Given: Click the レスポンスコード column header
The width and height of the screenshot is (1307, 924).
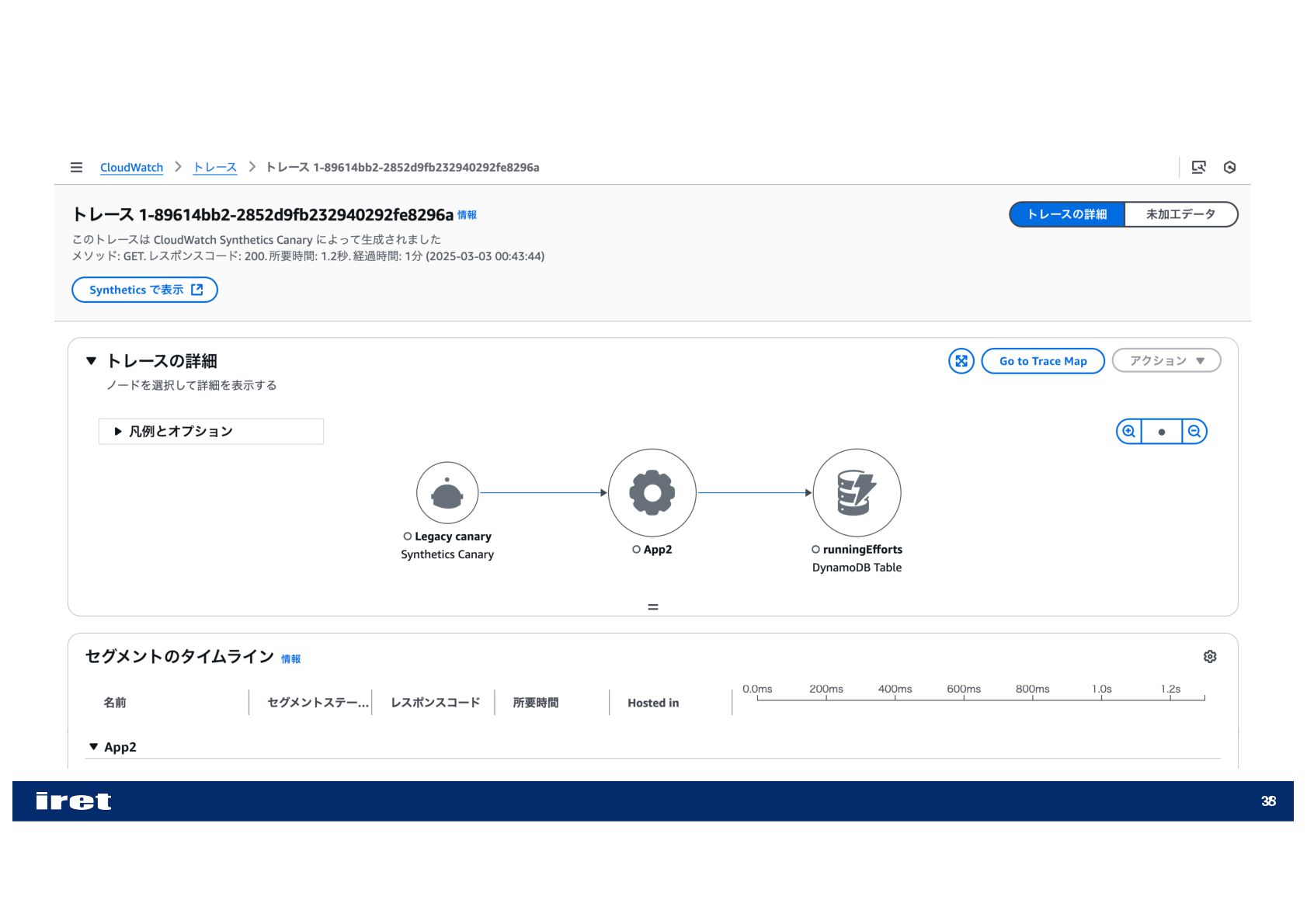Looking at the screenshot, I should pyautogui.click(x=436, y=703).
